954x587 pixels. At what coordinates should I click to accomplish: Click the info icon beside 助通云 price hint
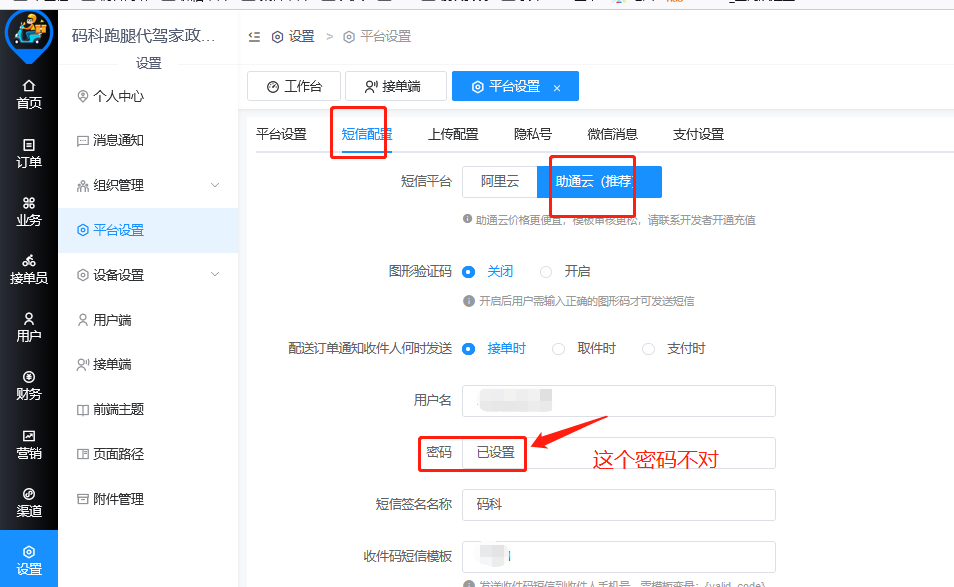[x=467, y=219]
